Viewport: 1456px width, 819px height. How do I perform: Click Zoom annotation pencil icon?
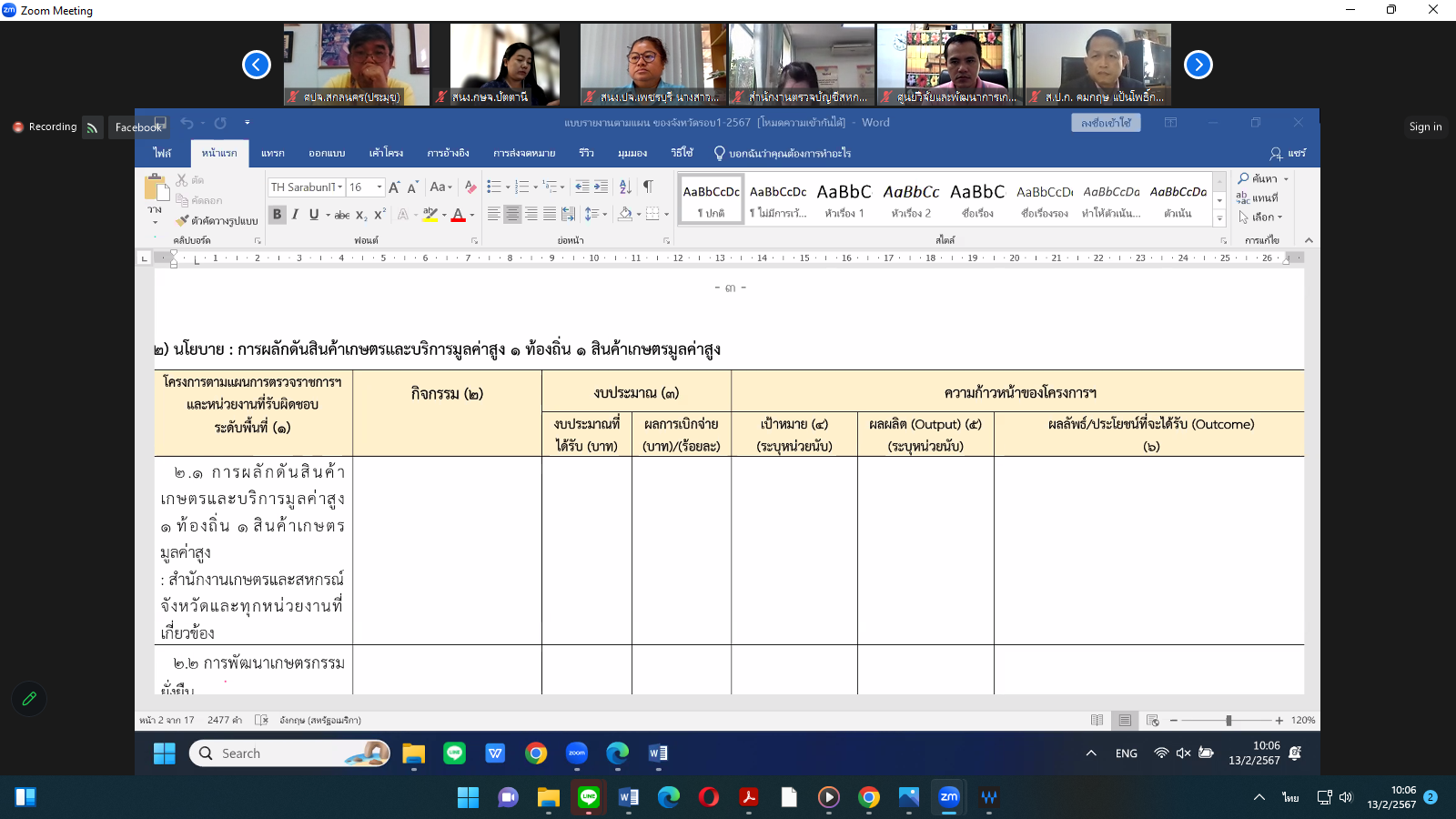[29, 699]
